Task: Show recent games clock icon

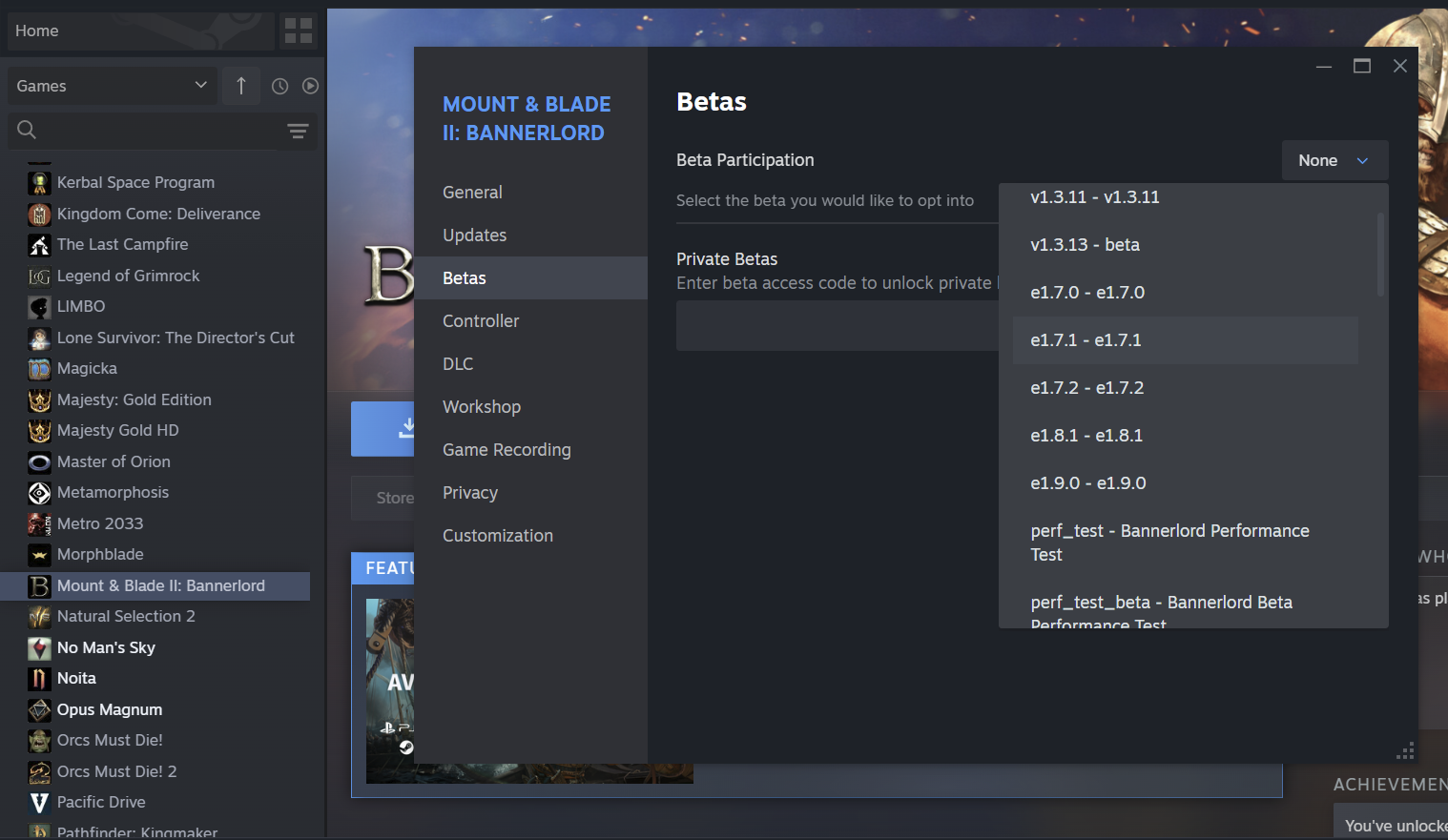Action: pos(279,86)
